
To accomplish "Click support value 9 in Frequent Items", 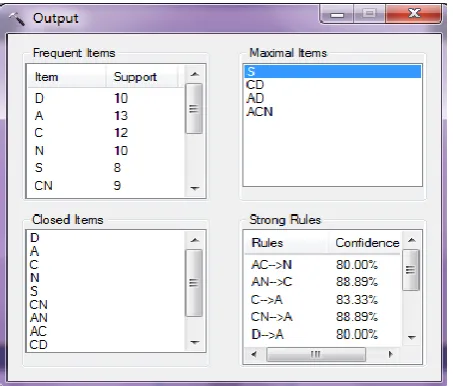I will [x=117, y=185].
